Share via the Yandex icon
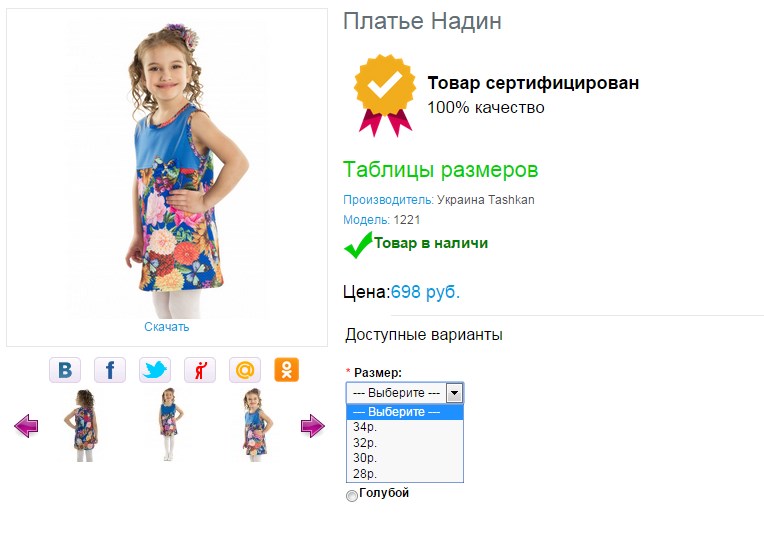The width and height of the screenshot is (764, 542). click(x=200, y=370)
